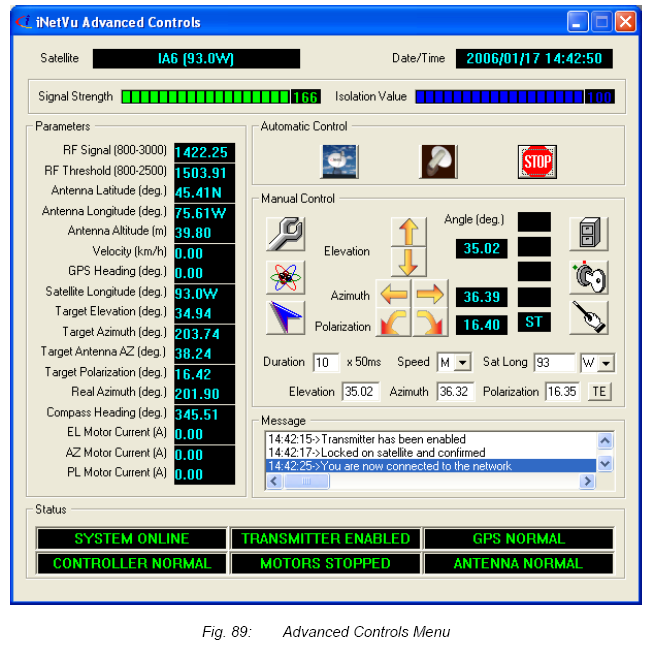653x645 pixels.
Task: Click the Sat Long value field
Action: [554, 363]
